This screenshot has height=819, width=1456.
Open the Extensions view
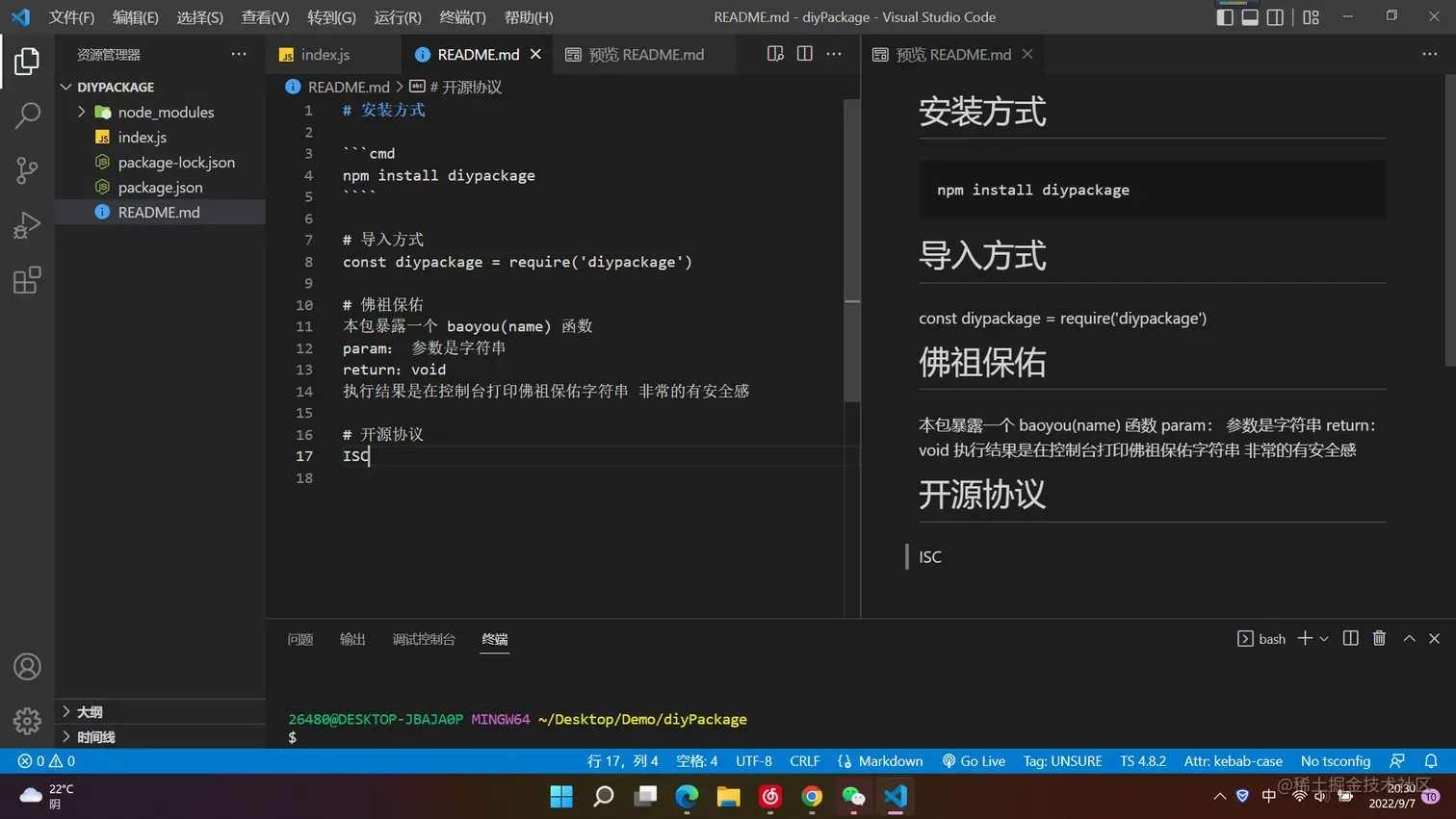[x=27, y=280]
